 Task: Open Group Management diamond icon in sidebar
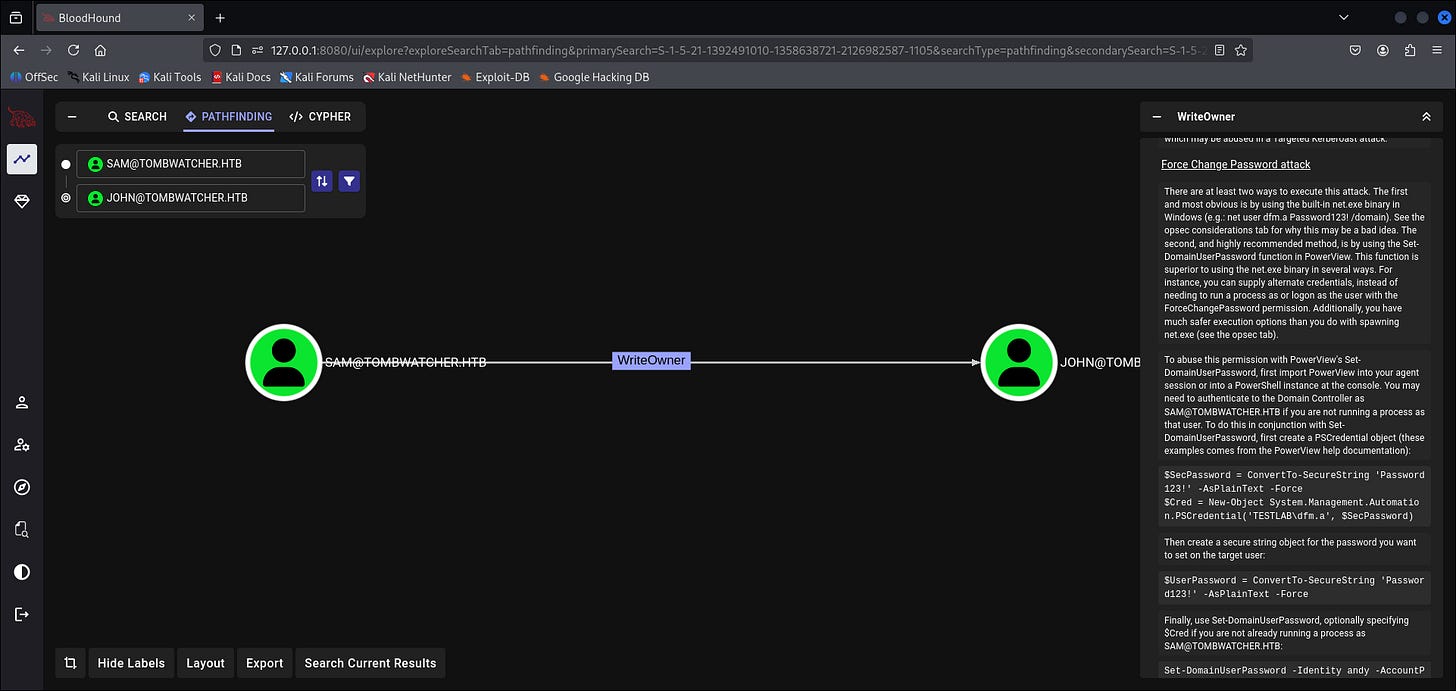tap(22, 201)
